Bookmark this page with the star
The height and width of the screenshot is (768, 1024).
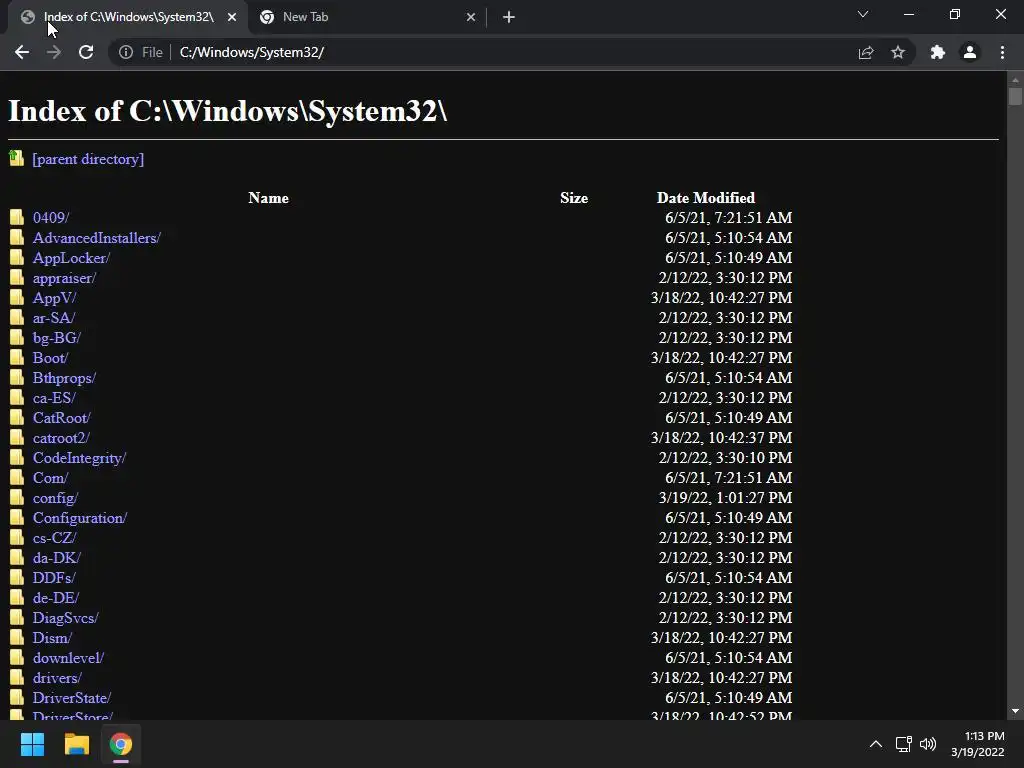(898, 52)
